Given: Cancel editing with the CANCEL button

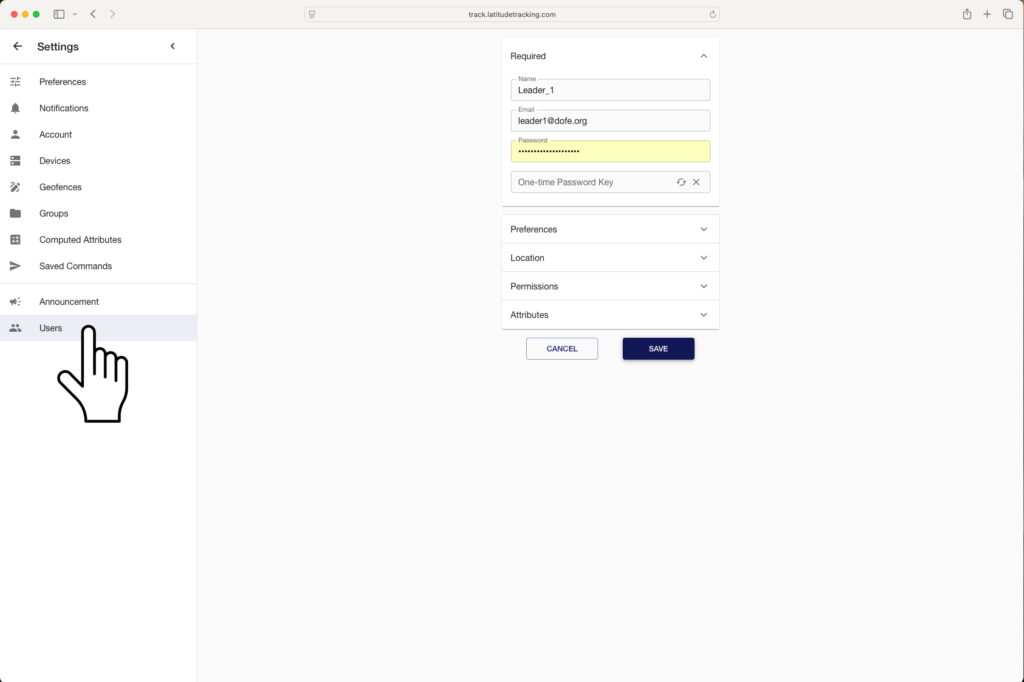Looking at the screenshot, I should pos(561,348).
